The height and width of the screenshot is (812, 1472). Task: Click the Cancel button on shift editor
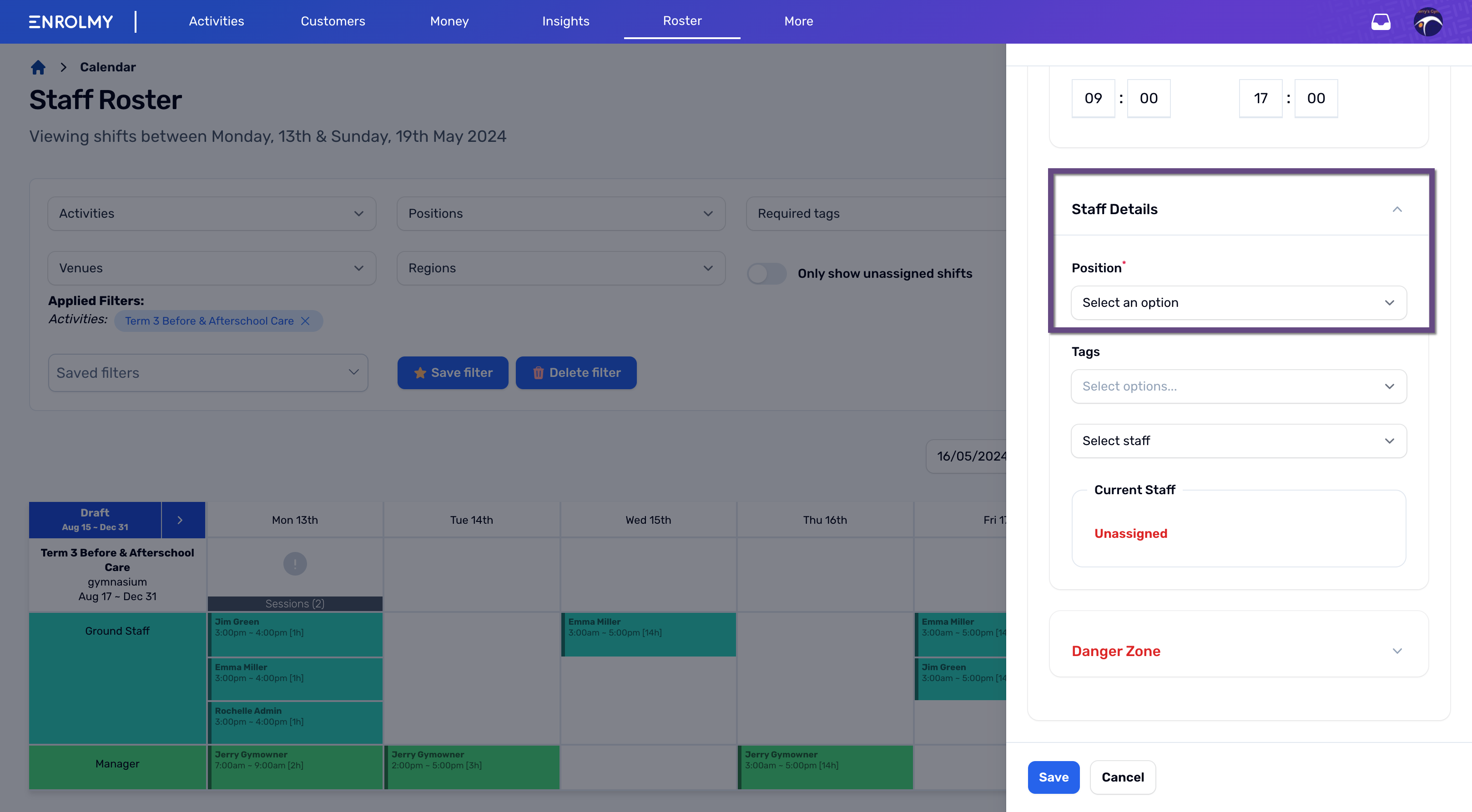[1122, 777]
